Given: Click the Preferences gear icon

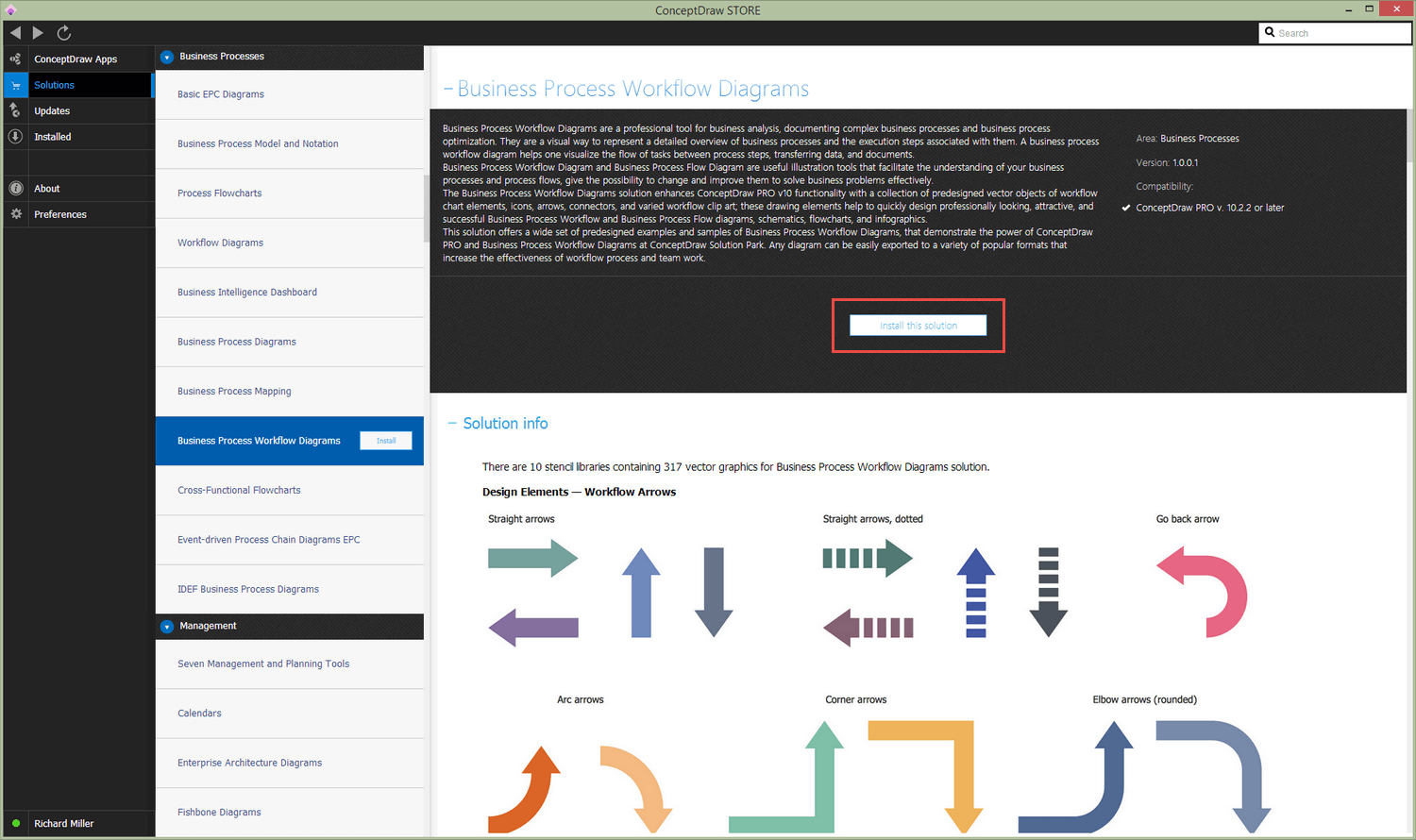Looking at the screenshot, I should pyautogui.click(x=15, y=214).
